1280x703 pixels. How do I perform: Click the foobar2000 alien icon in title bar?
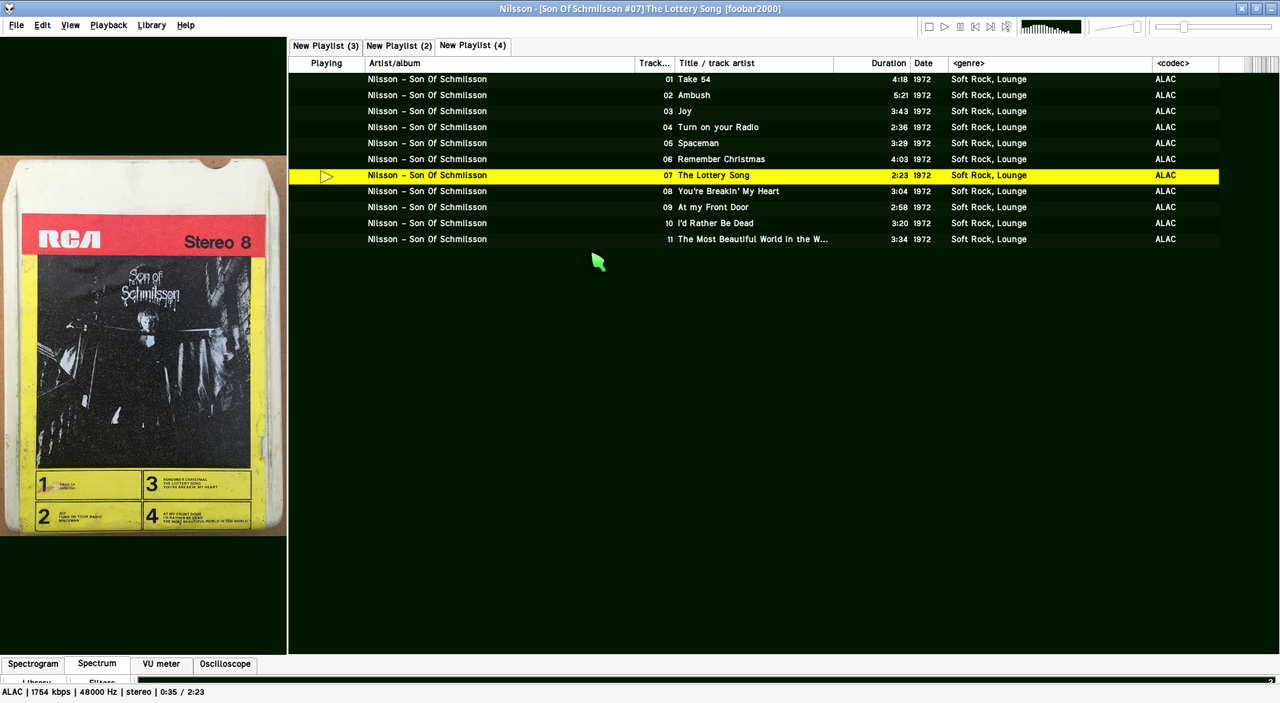point(8,8)
